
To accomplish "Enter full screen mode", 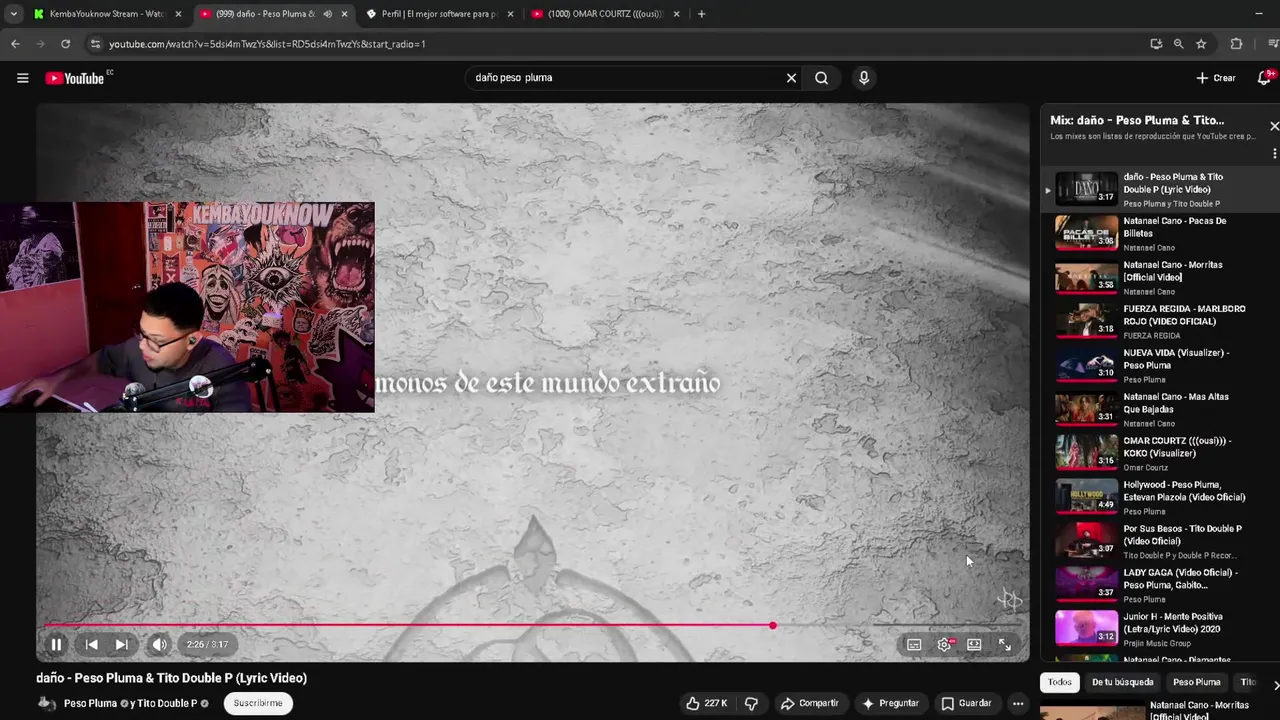I will [x=1005, y=645].
